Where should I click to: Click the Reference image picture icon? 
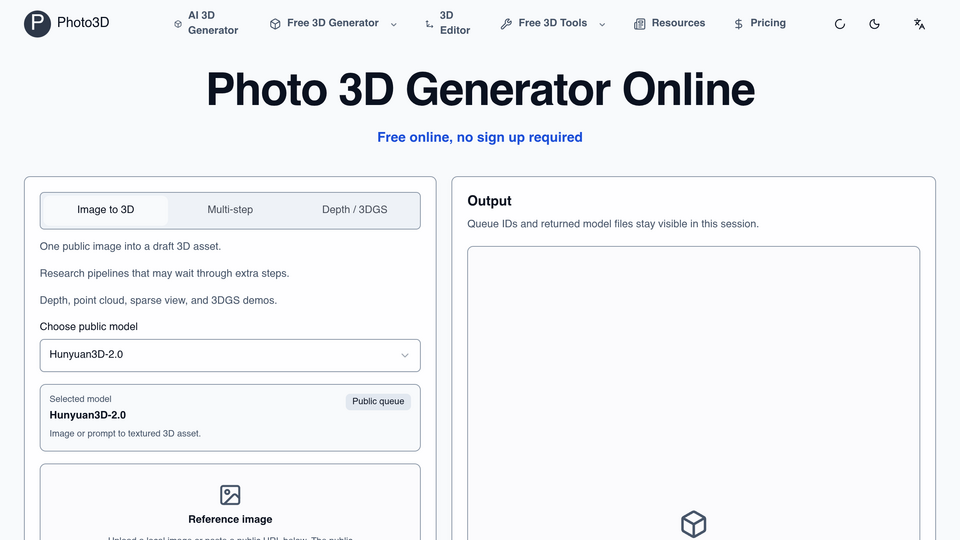coord(230,495)
